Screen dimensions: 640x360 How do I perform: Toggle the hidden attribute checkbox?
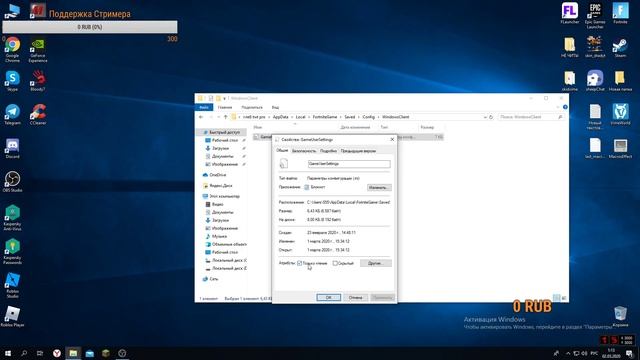click(x=335, y=263)
